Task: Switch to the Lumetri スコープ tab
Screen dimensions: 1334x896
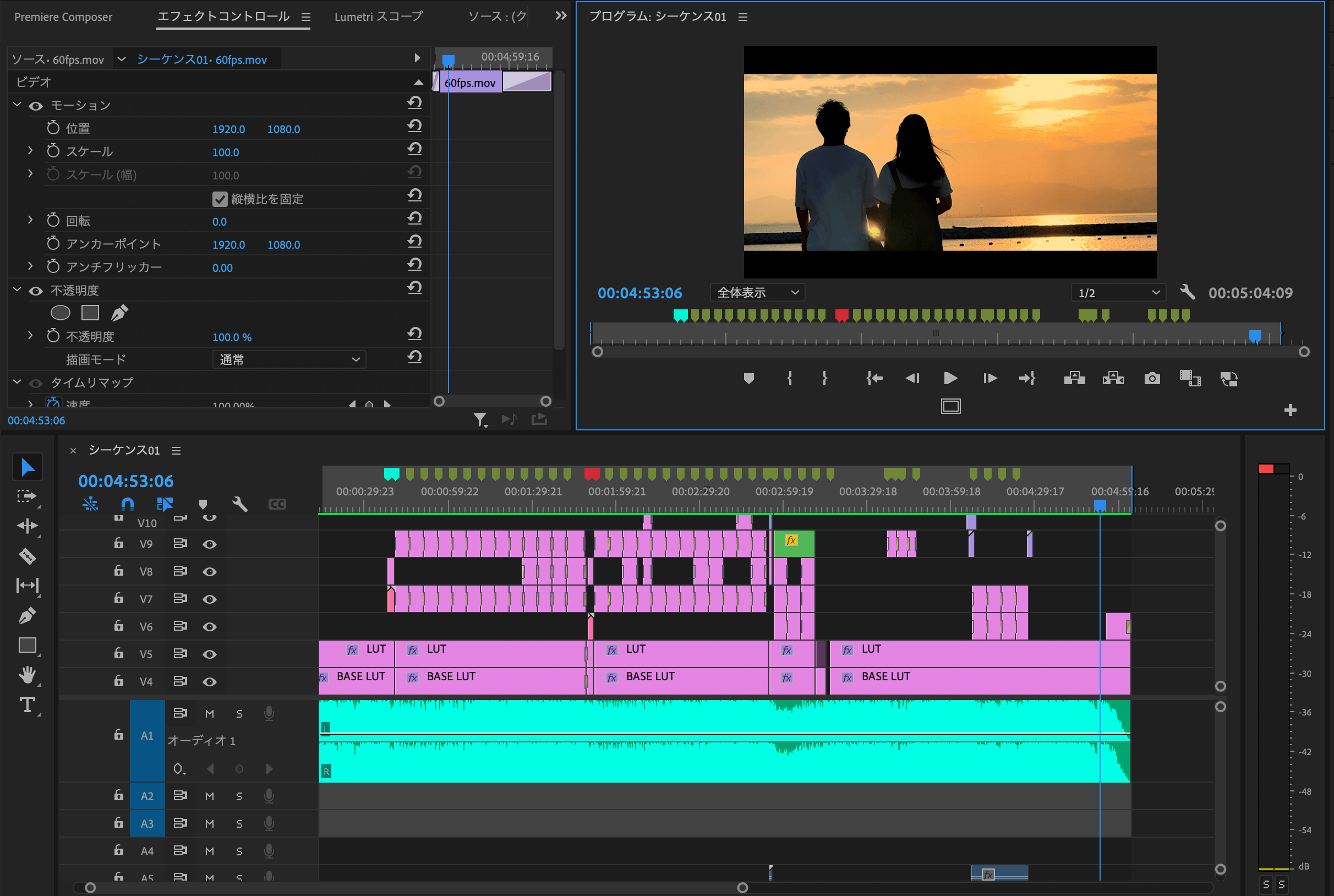Action: [378, 17]
